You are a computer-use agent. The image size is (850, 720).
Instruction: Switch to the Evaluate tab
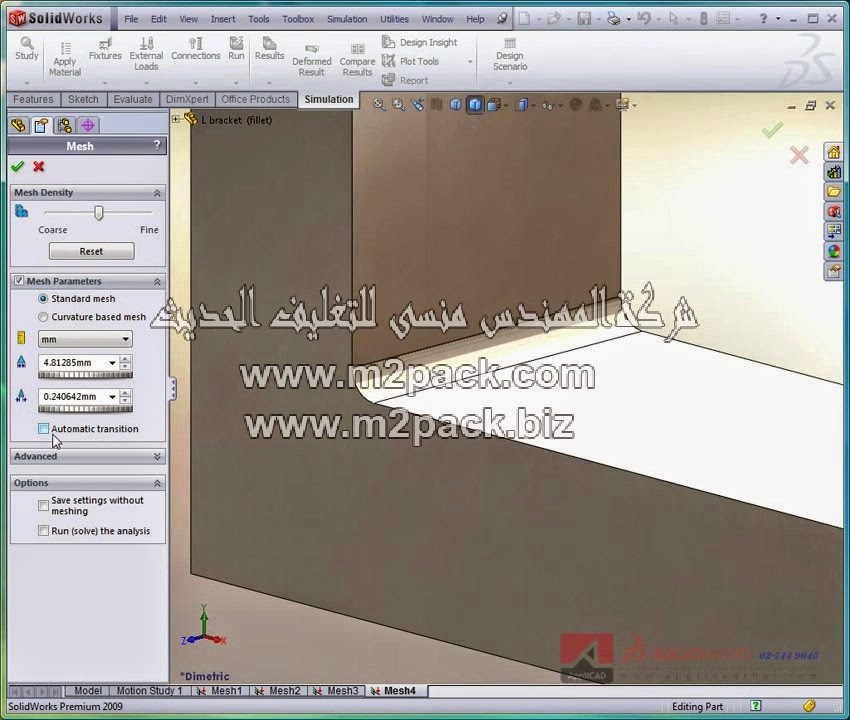coord(133,99)
